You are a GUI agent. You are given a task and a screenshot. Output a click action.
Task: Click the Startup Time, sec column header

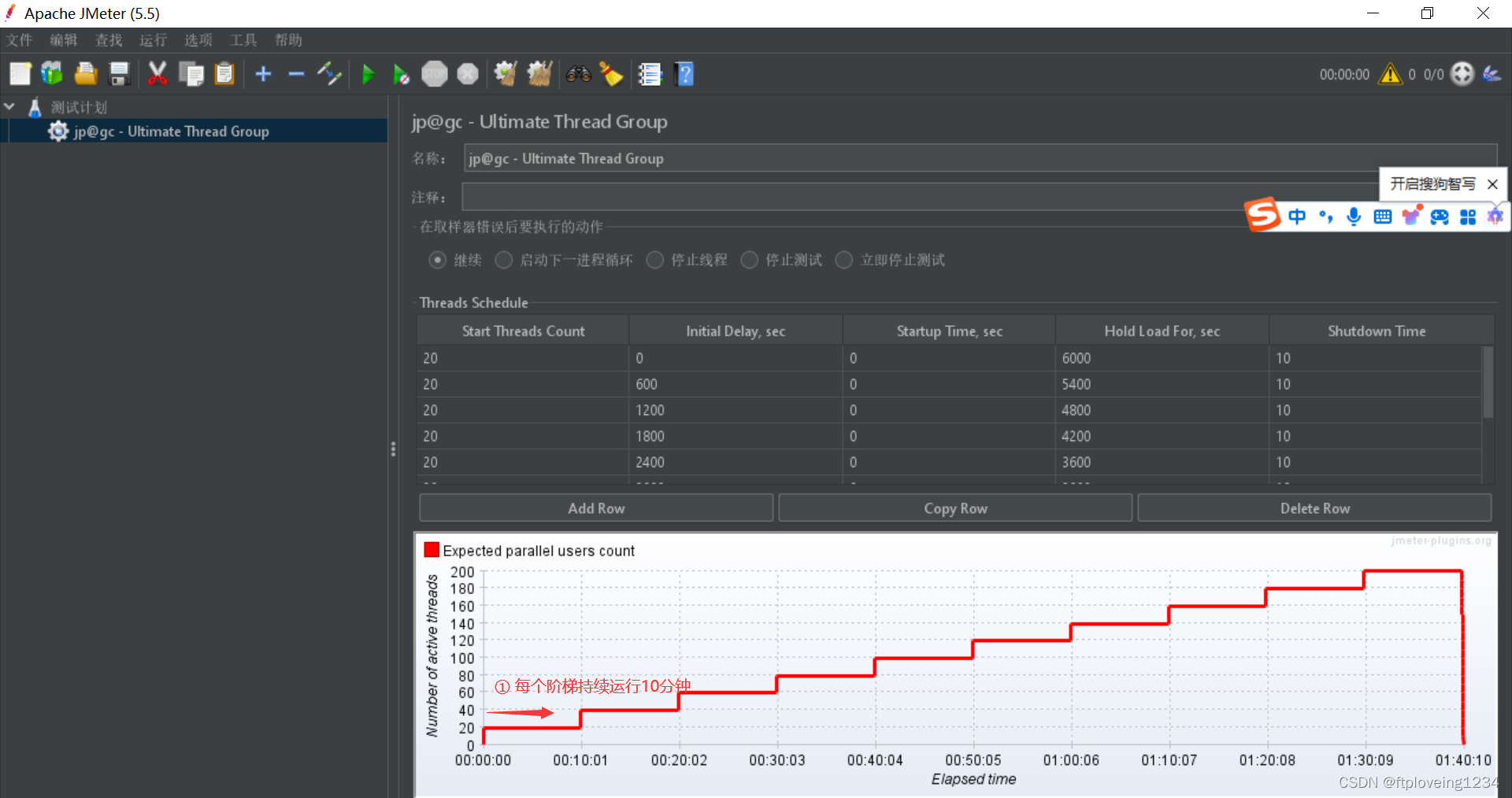click(949, 331)
